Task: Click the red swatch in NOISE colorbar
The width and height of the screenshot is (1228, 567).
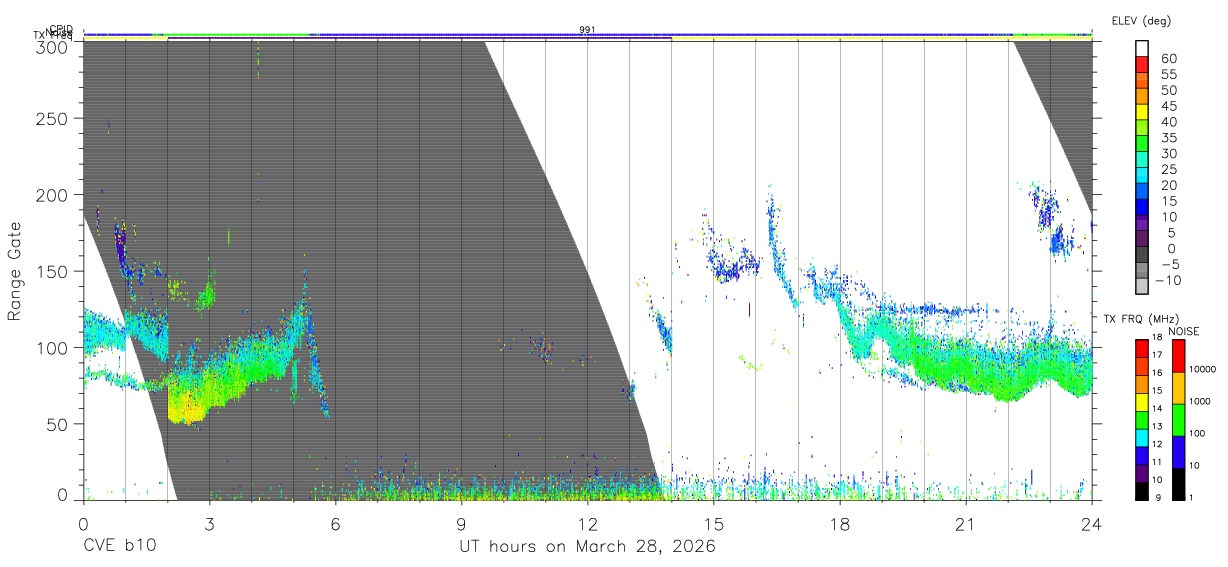Action: 1178,356
